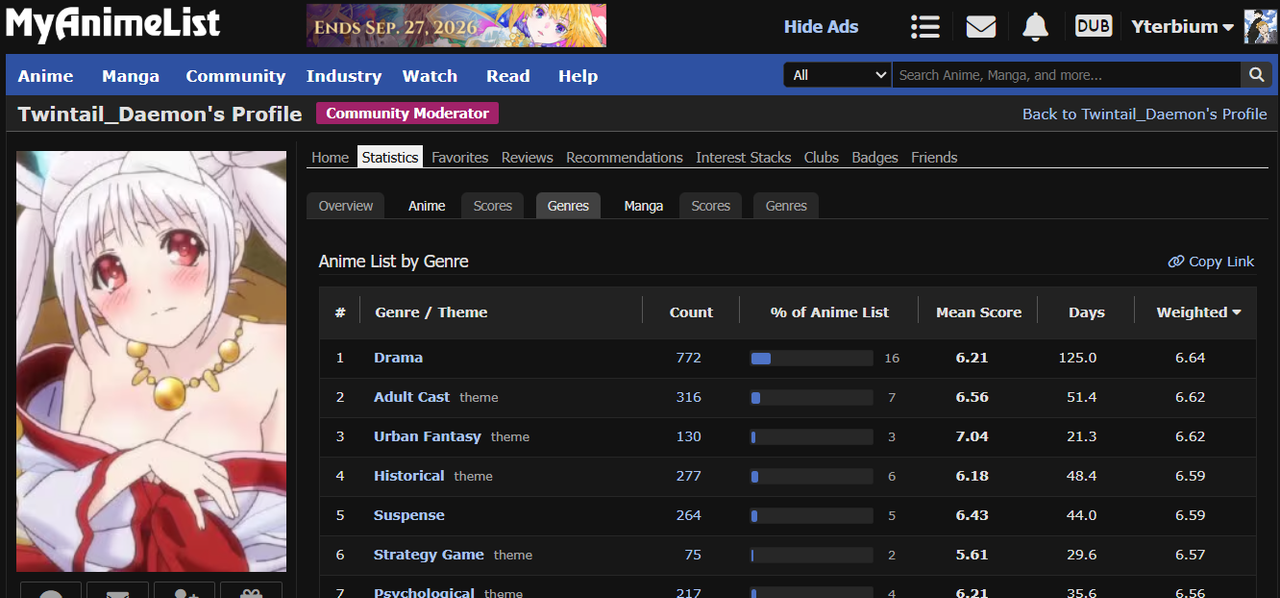Screen dimensions: 1280x598
Task: Open the Urban Fantasy theme link
Action: coord(427,436)
